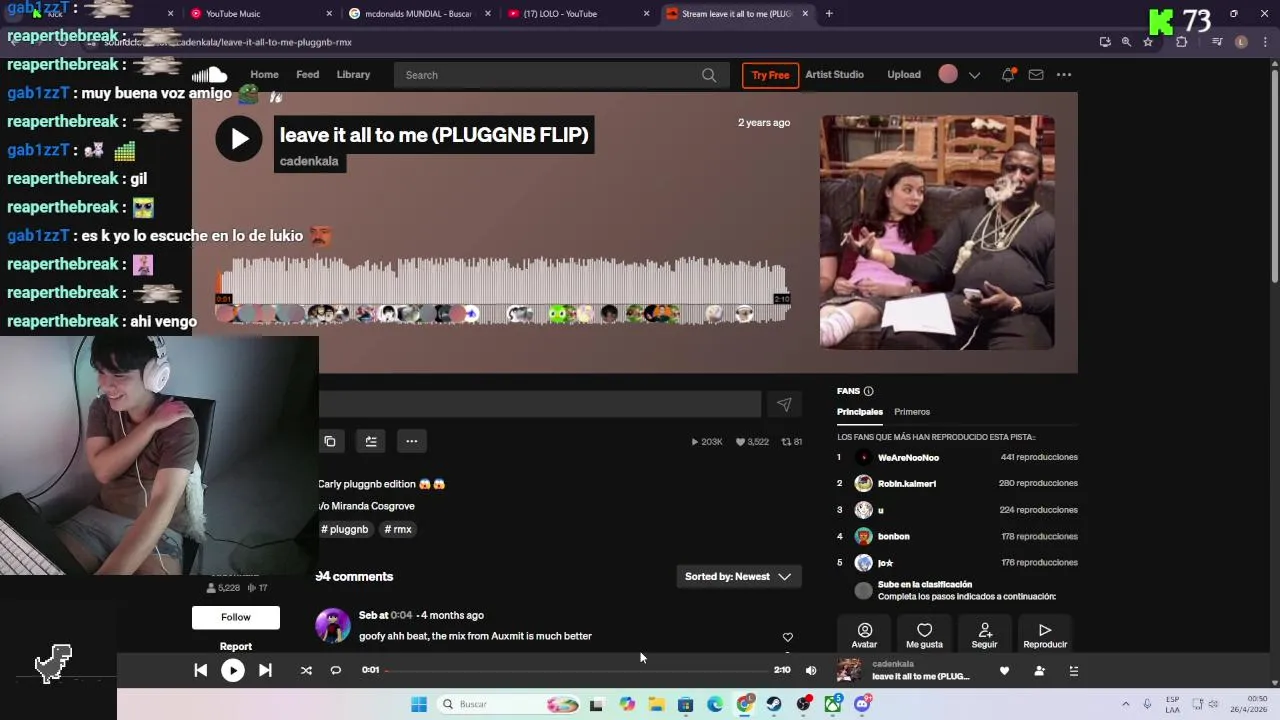Switch to the Principales fans tab
Screen dimensions: 1280x720
point(860,412)
